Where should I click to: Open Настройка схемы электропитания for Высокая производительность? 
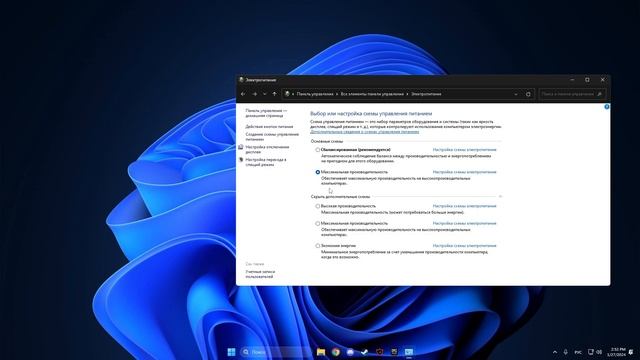tap(464, 206)
